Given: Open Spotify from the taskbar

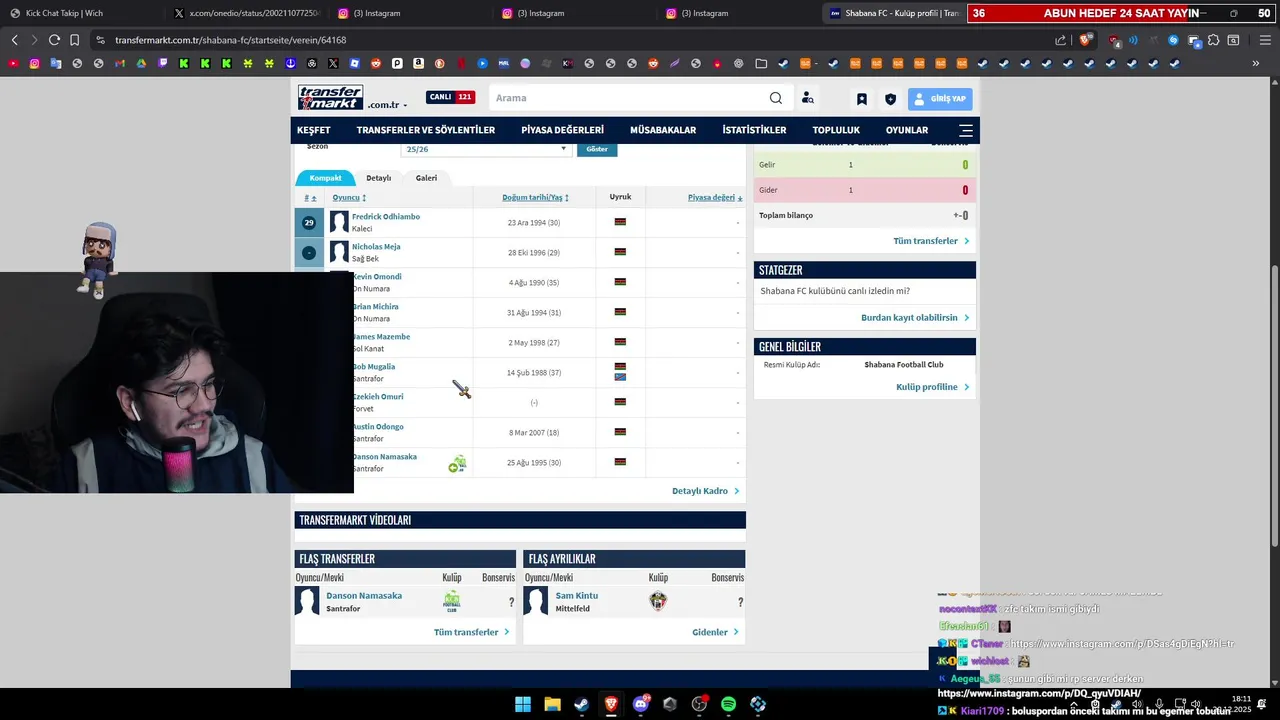Looking at the screenshot, I should click(x=728, y=704).
